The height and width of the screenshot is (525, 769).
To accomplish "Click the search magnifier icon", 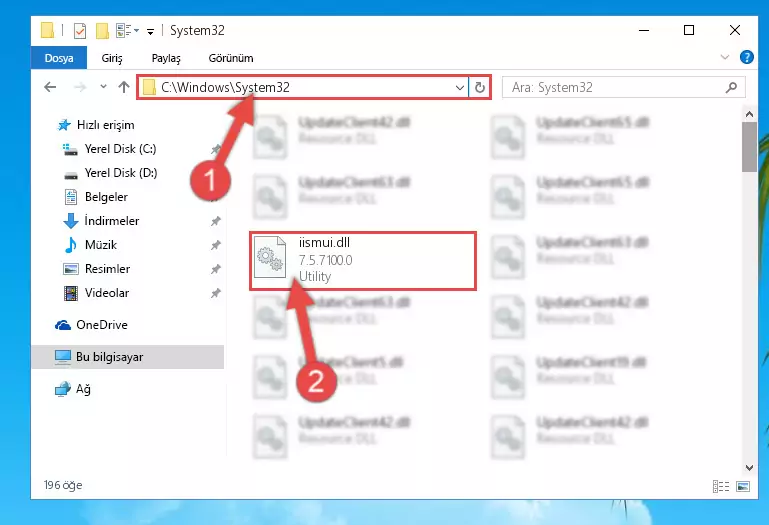I will 731,87.
